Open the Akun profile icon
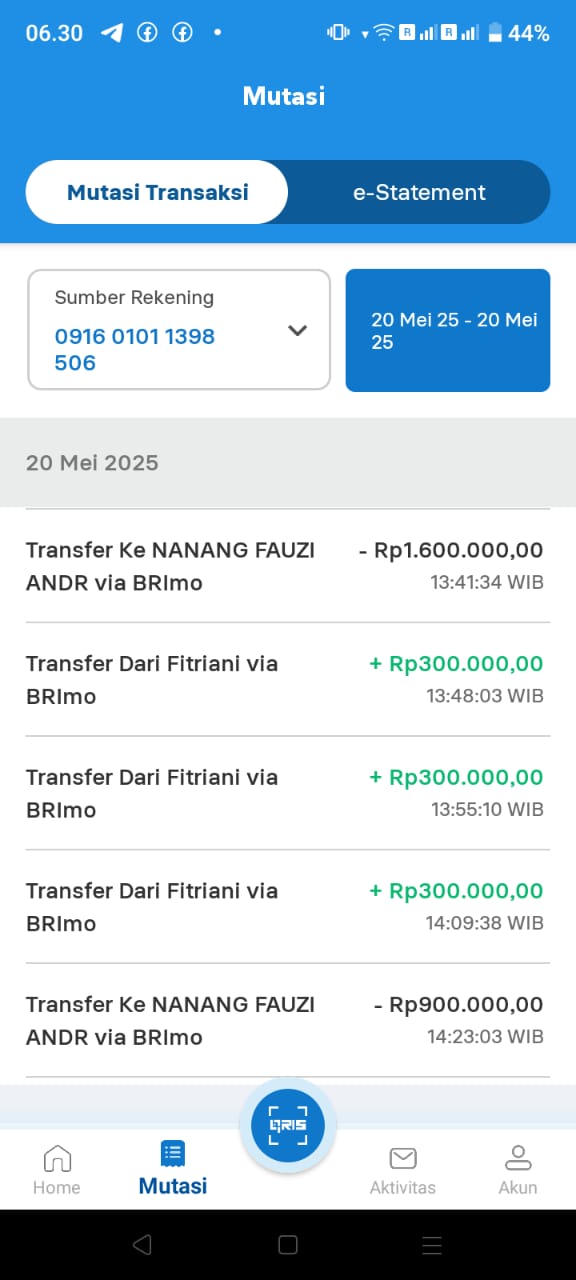Screen dimensions: 576x1280 click(518, 1158)
